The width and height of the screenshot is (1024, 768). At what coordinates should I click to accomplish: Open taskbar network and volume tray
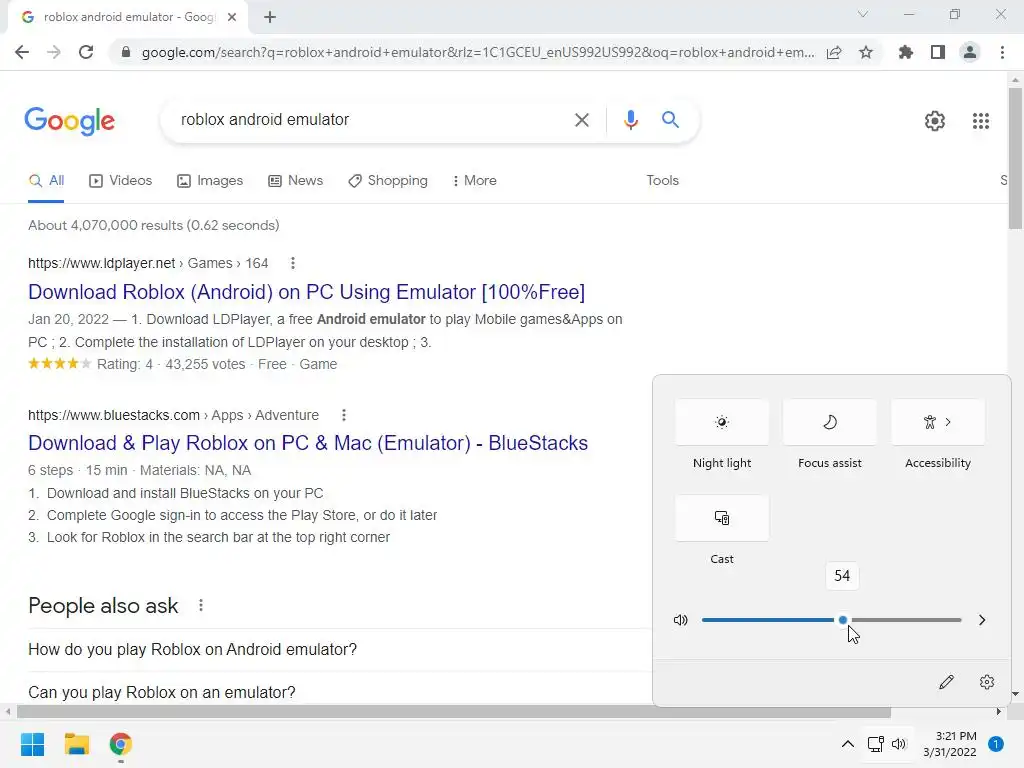(887, 744)
